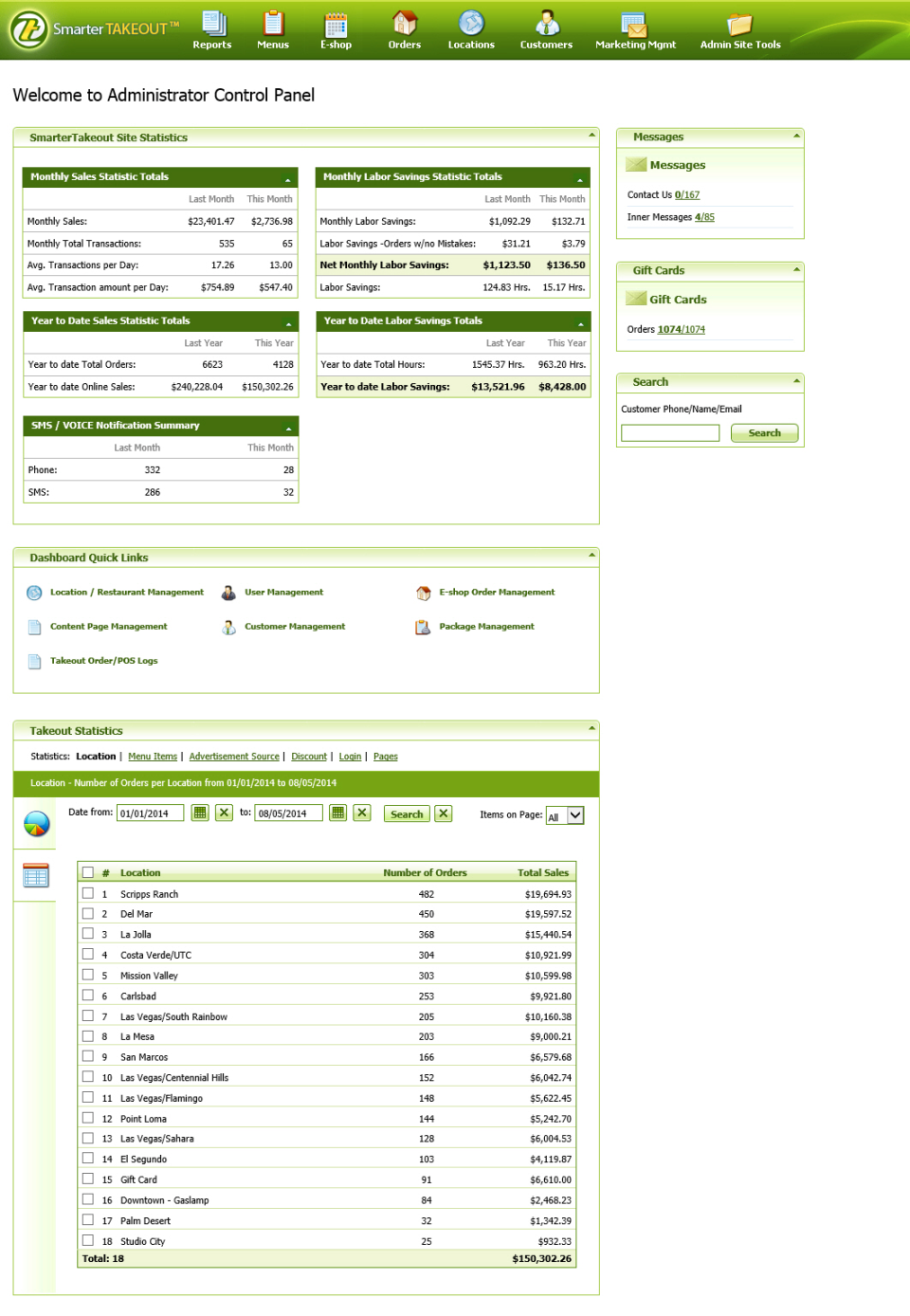Screen dimensions: 910x1316
Task: Sort table by Number of Orders column
Action: 425,873
